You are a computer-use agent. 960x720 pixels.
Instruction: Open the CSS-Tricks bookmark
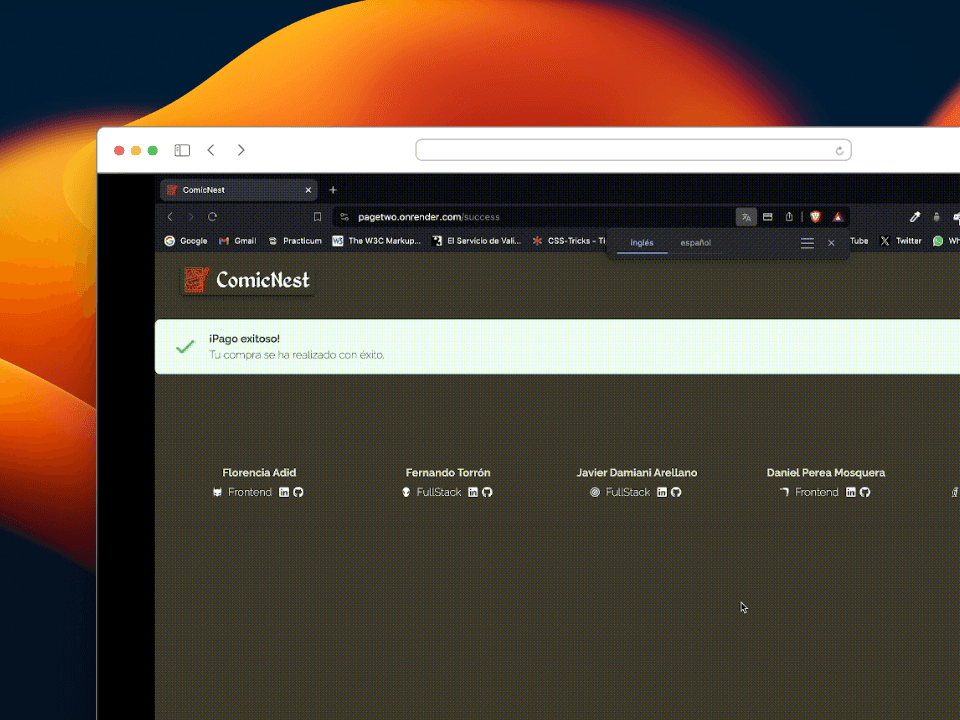pos(568,241)
